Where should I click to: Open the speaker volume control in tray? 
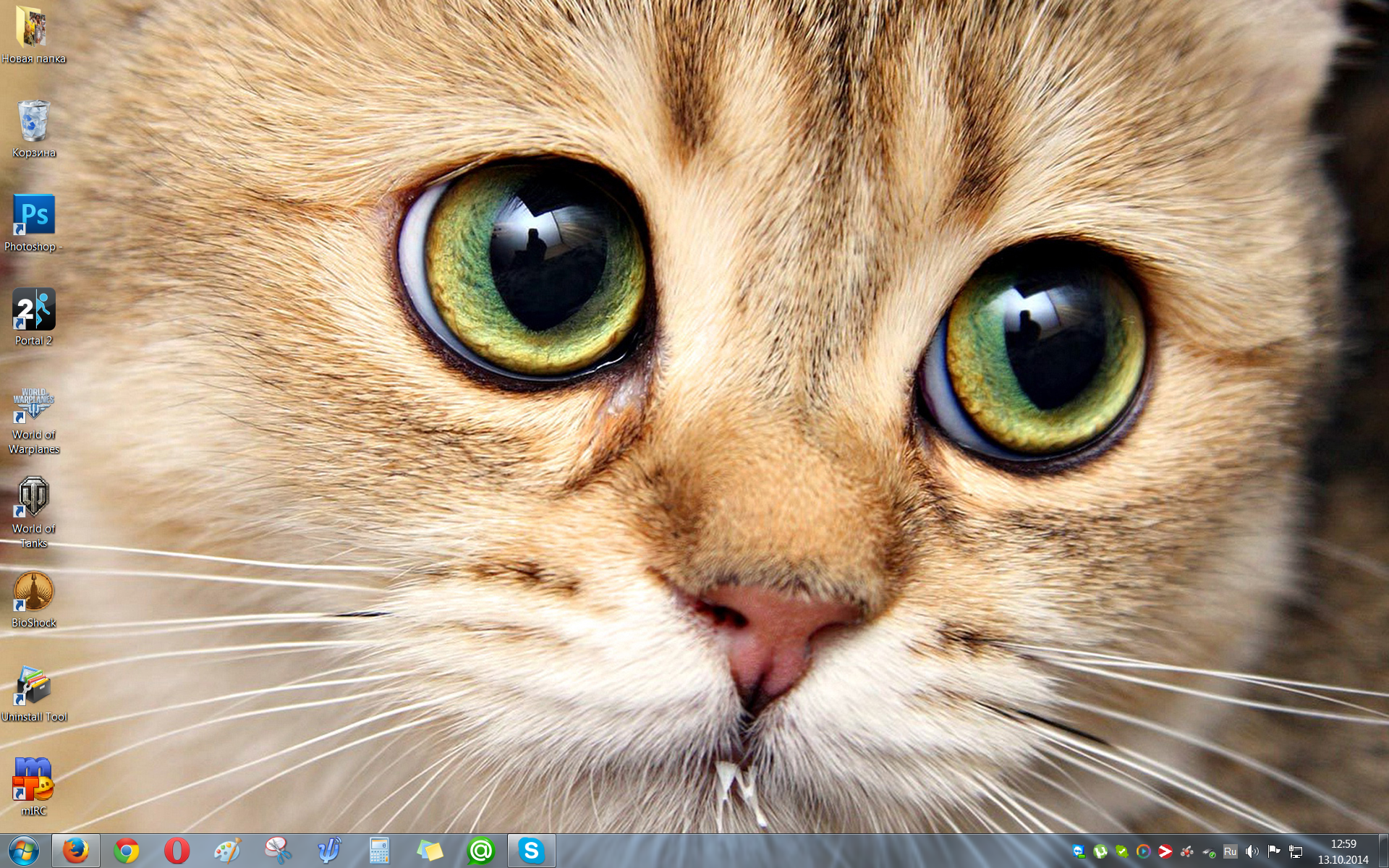click(x=1252, y=851)
